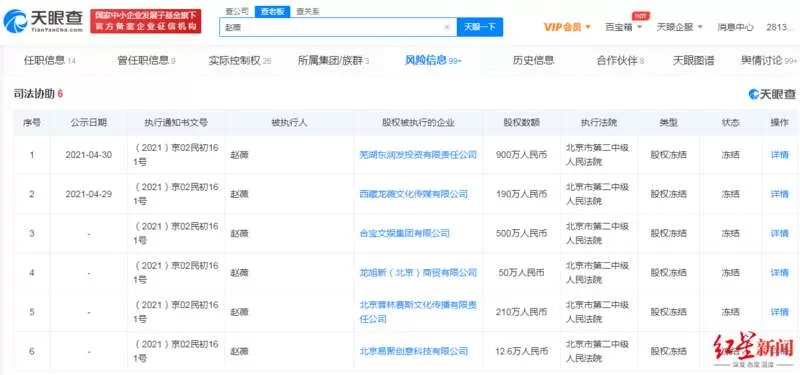Open 芜湖东润发投资有限责任公司 company link
Viewport: 800px width, 375px height.
[x=418, y=155]
